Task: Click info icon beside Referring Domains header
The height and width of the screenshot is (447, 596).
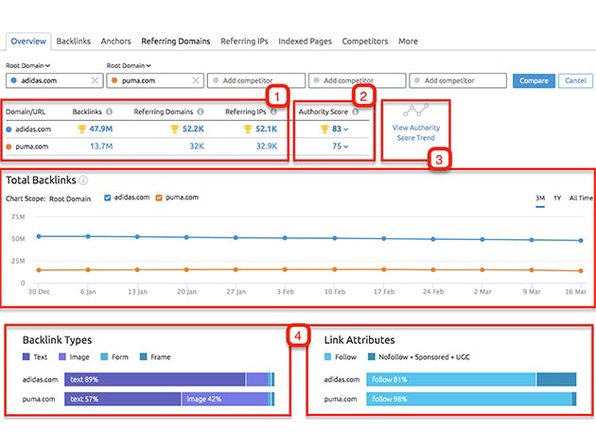Action: [201, 112]
